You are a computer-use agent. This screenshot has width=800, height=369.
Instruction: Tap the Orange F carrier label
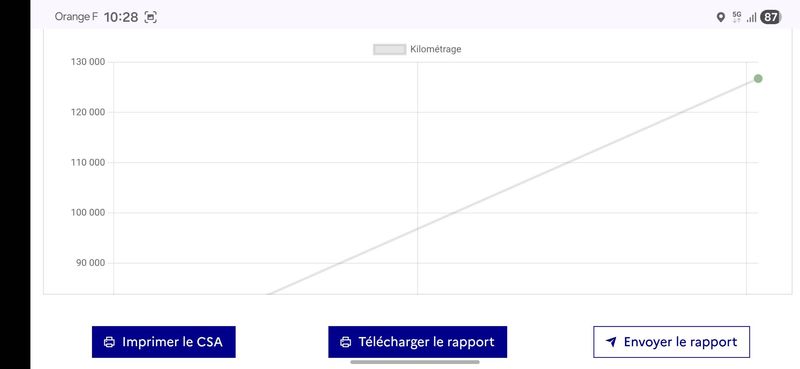[x=76, y=17]
